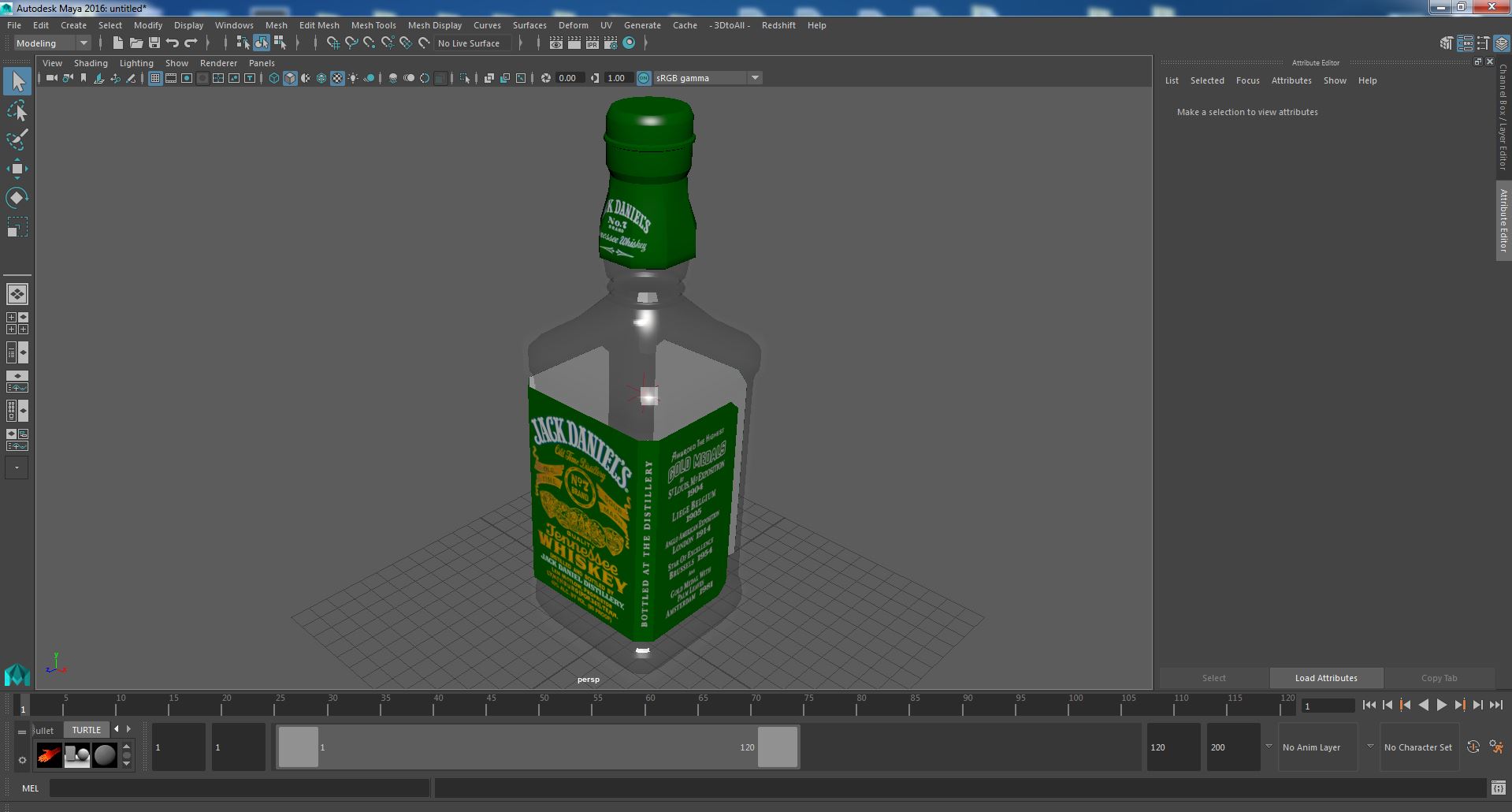Start IPR render
1512x812 pixels.
point(593,43)
